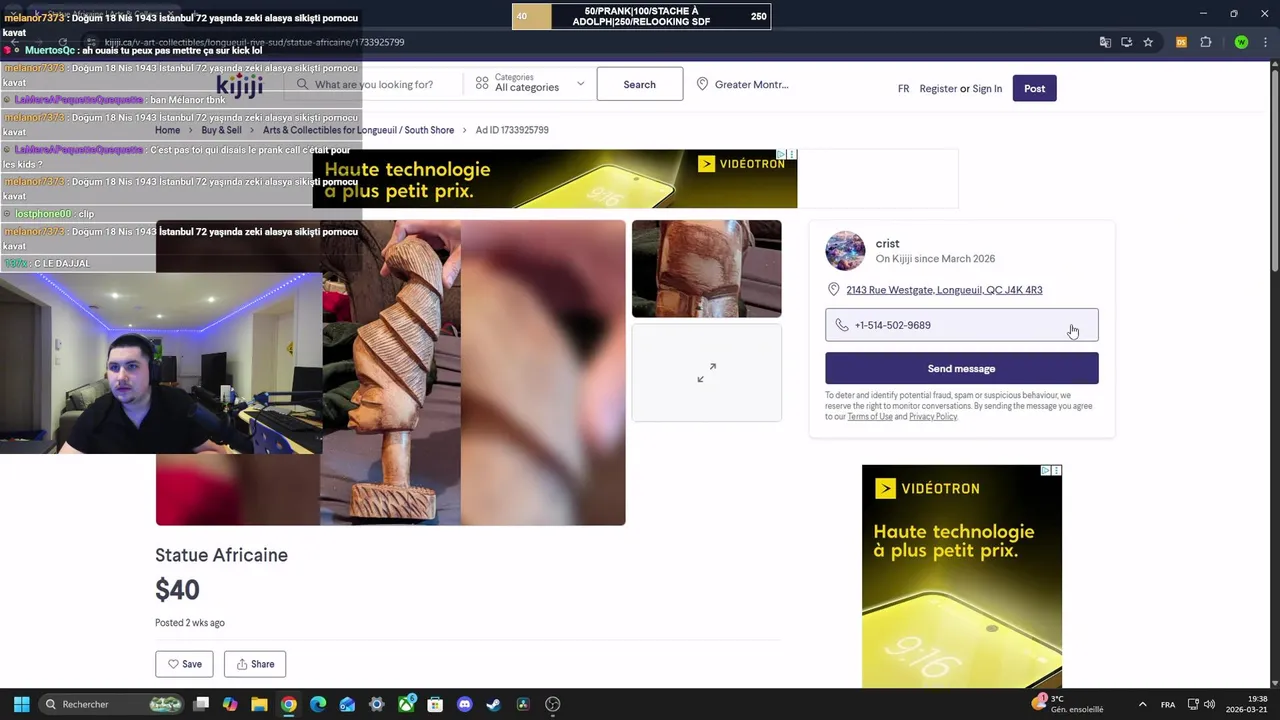The height and width of the screenshot is (720, 1280).
Task: Open the green W profile avatar
Action: 1241,42
